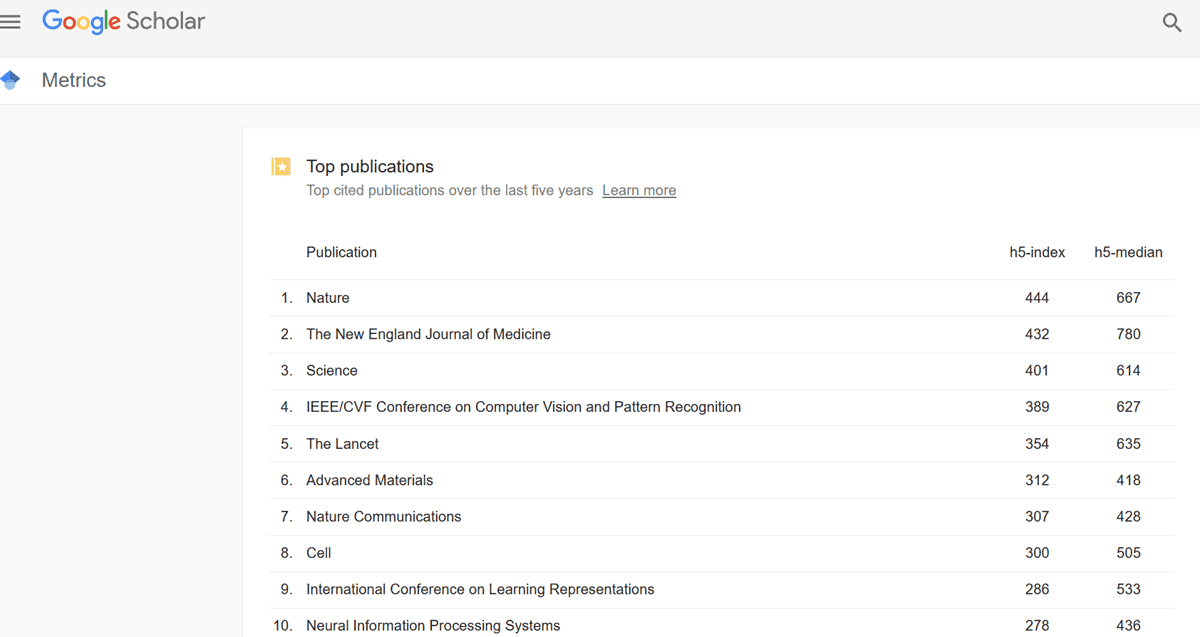Open Neural Information Processing Systems entry
The image size is (1200, 637).
[432, 625]
